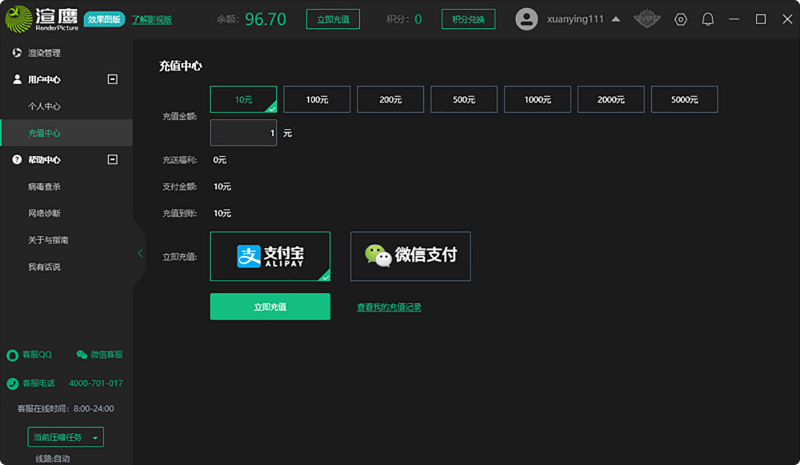The height and width of the screenshot is (465, 800).
Task: Click the 帮助中心 question mark icon
Action: point(17,160)
